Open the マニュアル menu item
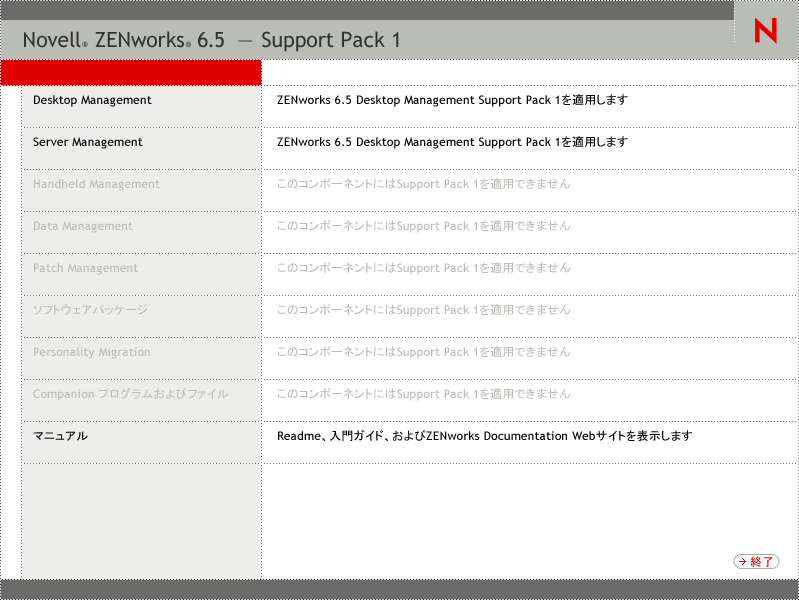The image size is (799, 600). tap(60, 436)
